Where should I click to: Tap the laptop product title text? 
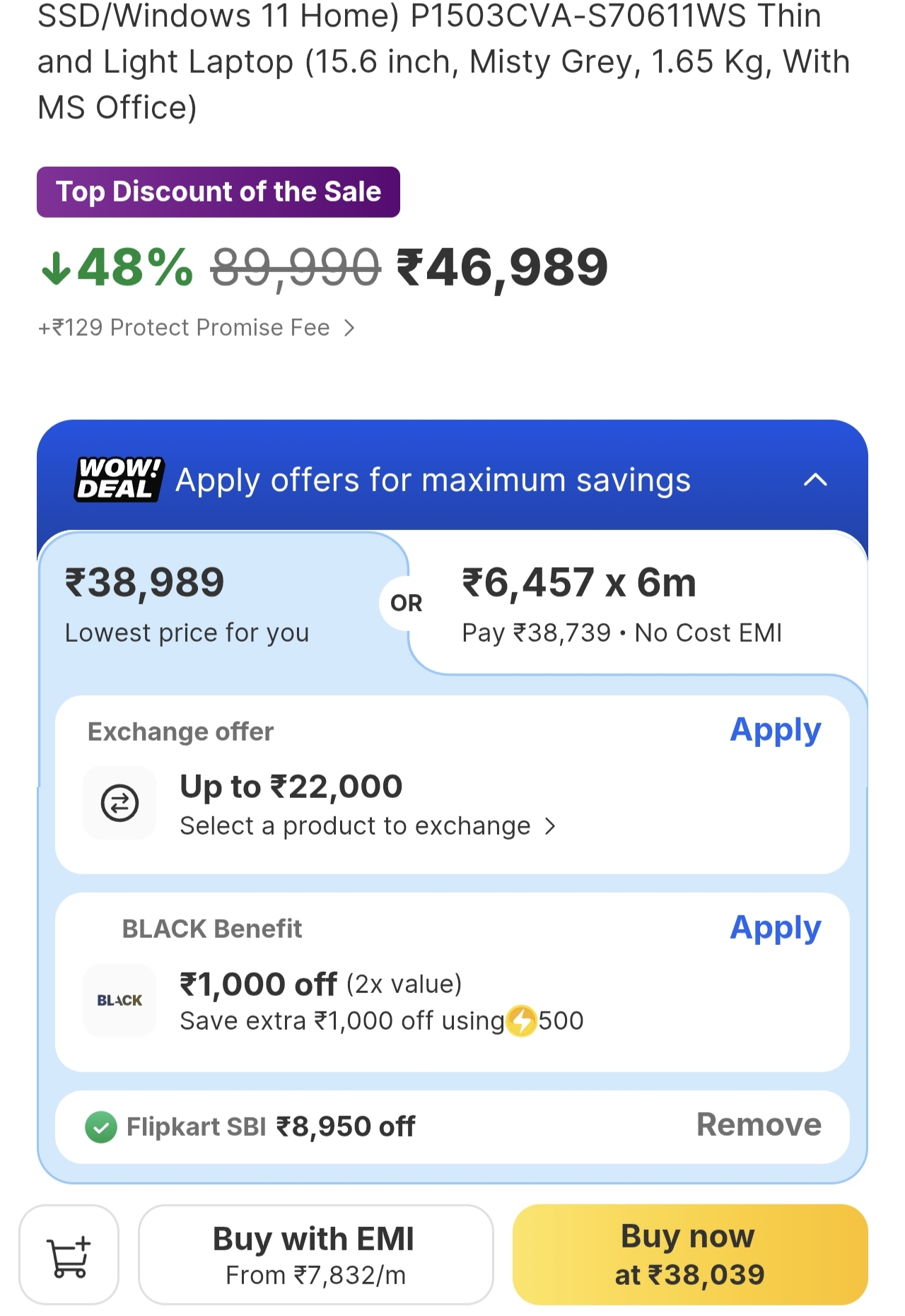tap(443, 62)
